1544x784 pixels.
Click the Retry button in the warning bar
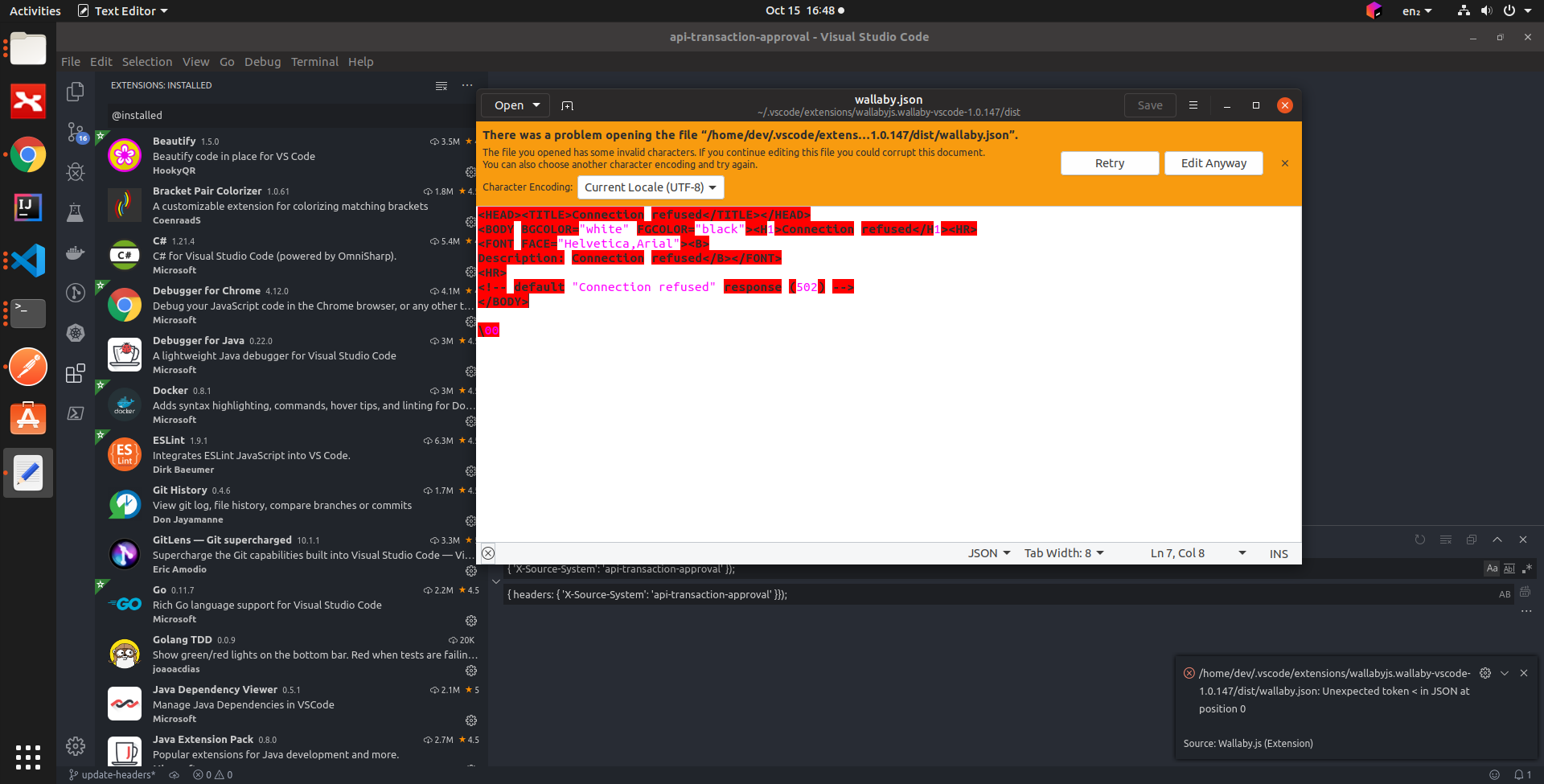(1110, 163)
